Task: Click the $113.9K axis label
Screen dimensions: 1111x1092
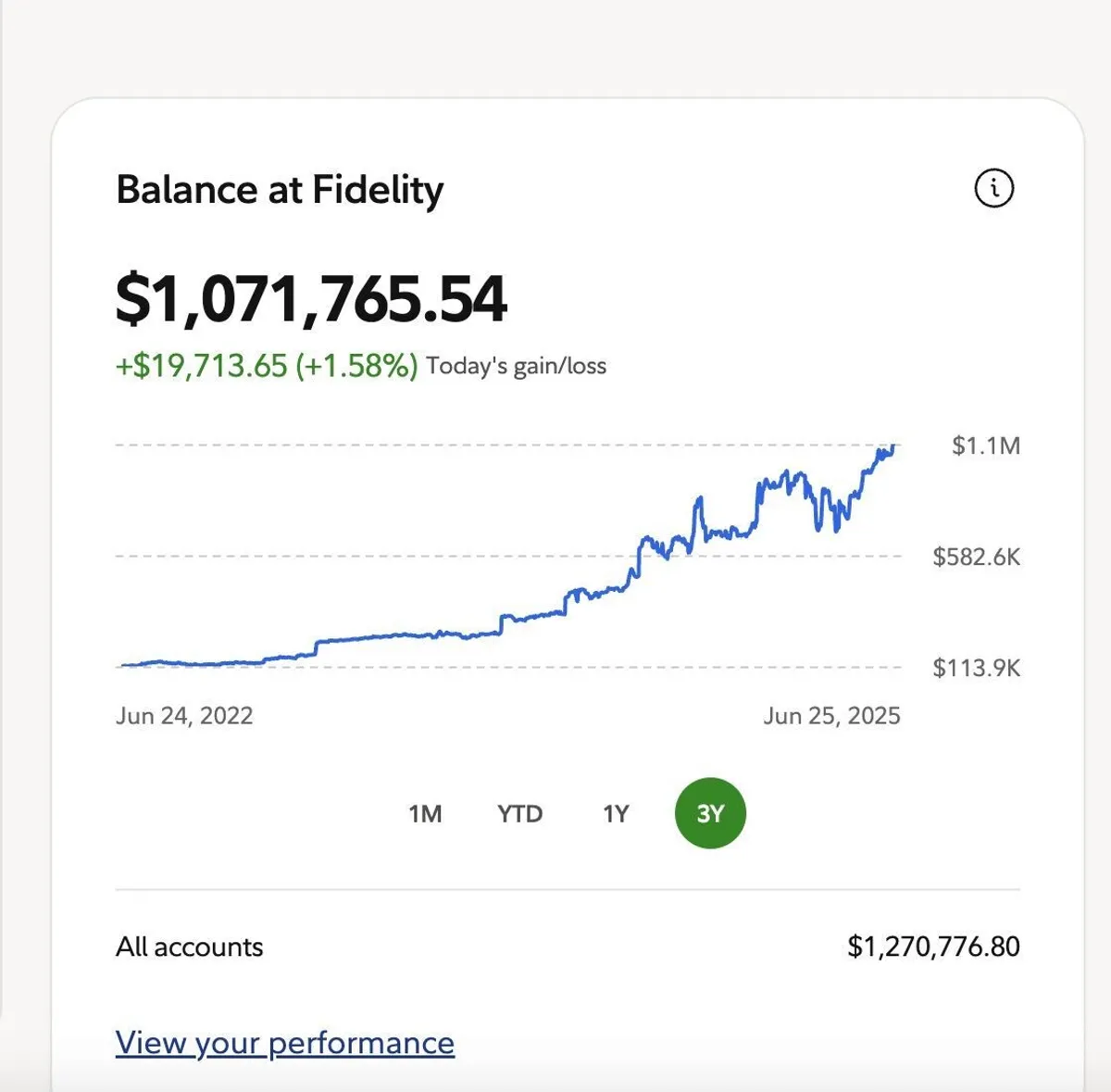Action: [976, 668]
